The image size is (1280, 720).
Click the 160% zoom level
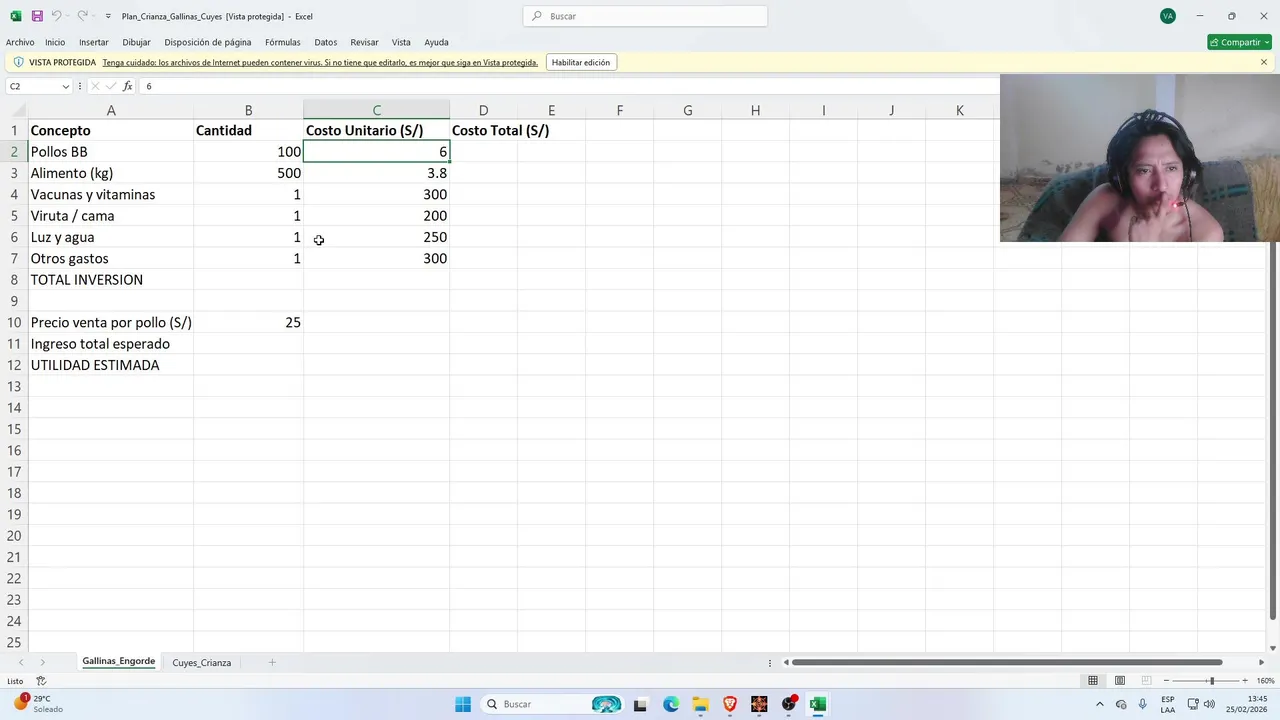pyautogui.click(x=1265, y=681)
